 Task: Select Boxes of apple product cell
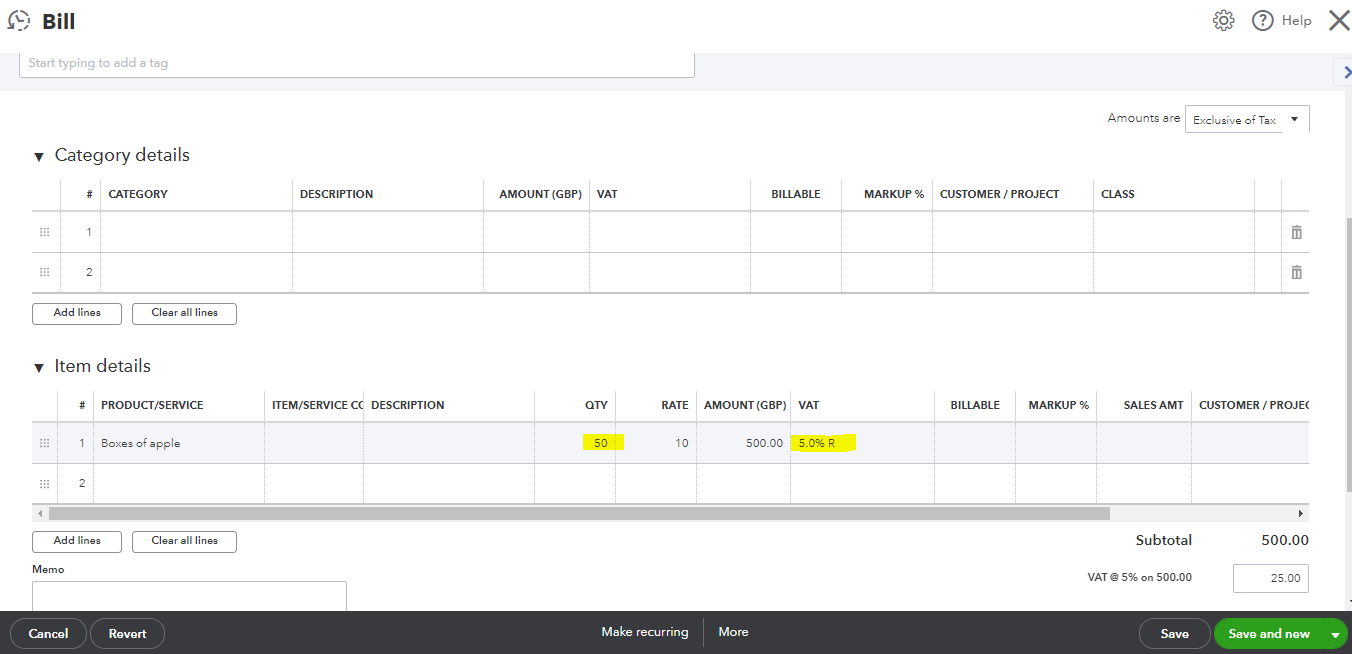click(178, 443)
